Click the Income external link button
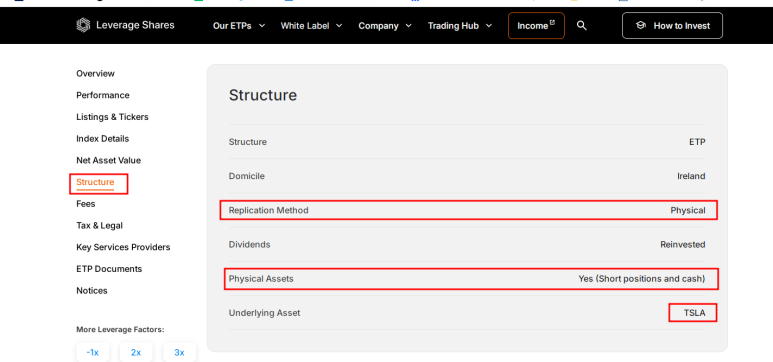773x362 pixels. click(536, 26)
